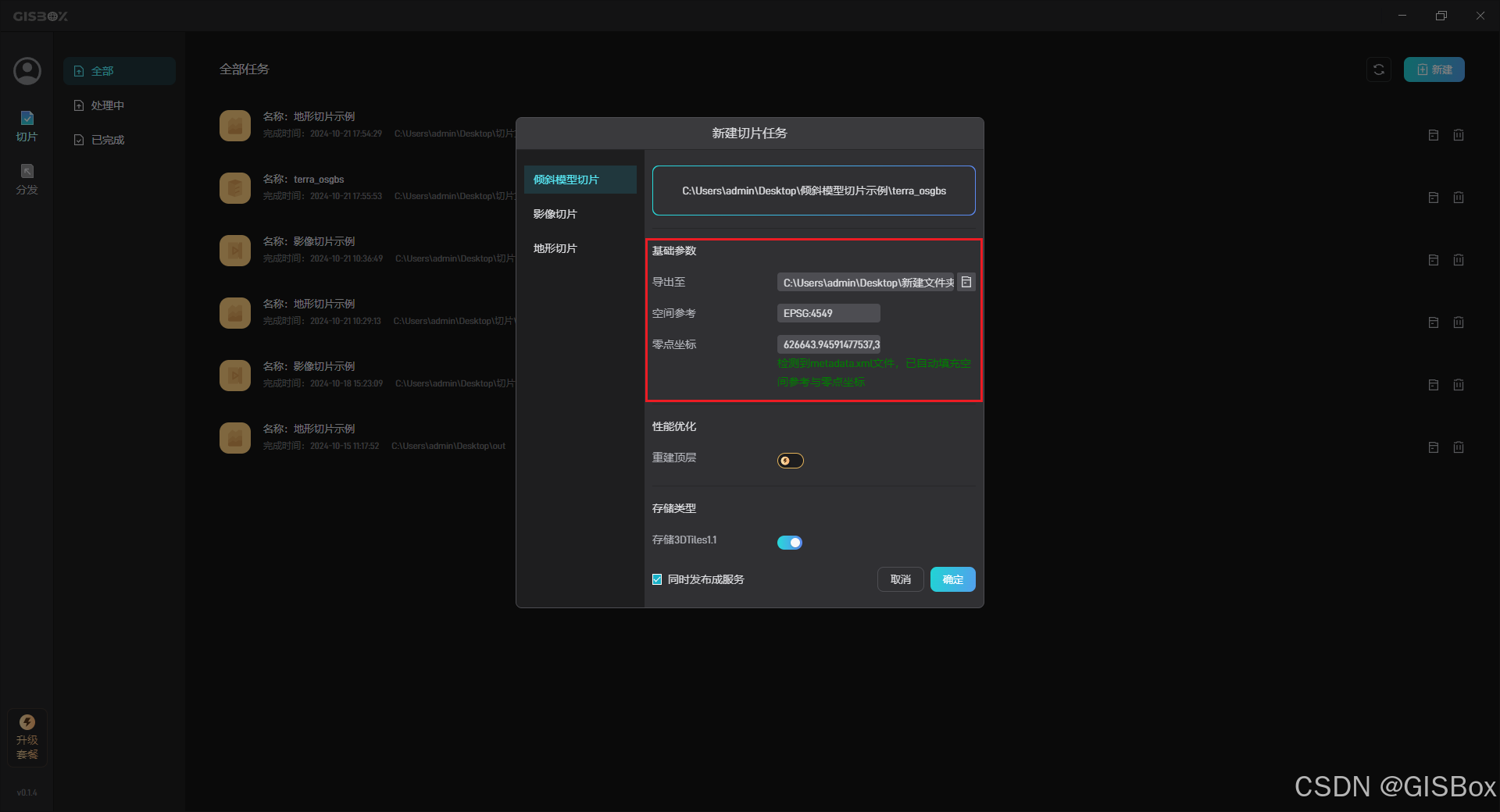Click the v0.1.4 version label

coord(27,792)
